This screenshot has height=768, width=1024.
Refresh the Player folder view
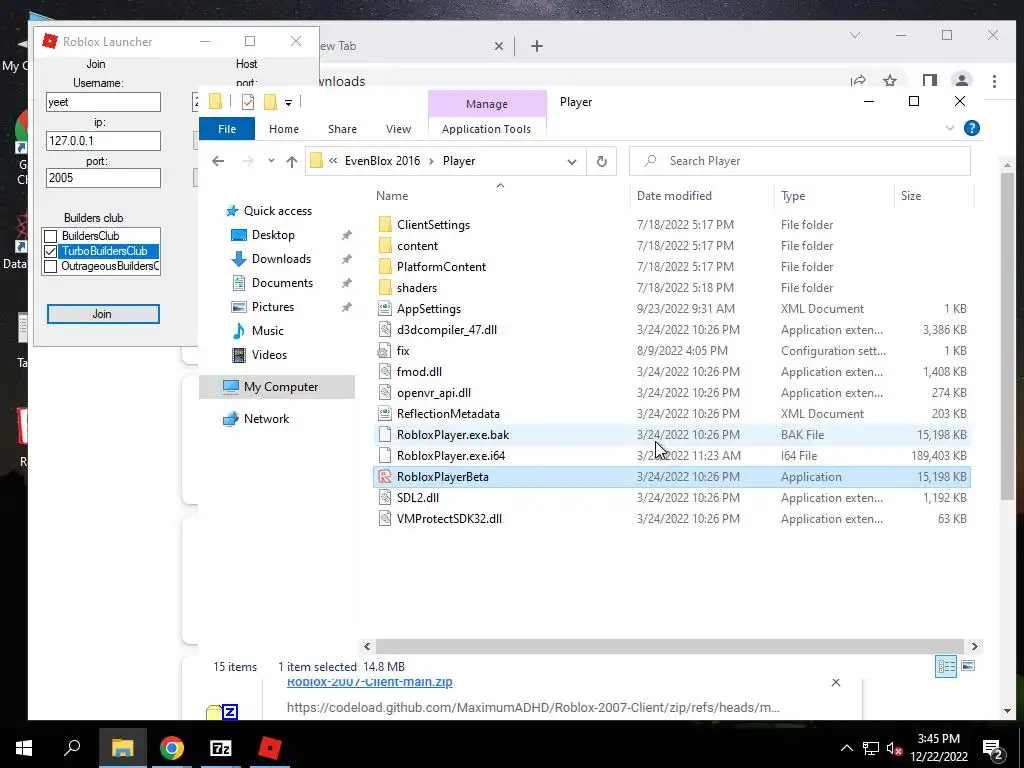click(601, 161)
